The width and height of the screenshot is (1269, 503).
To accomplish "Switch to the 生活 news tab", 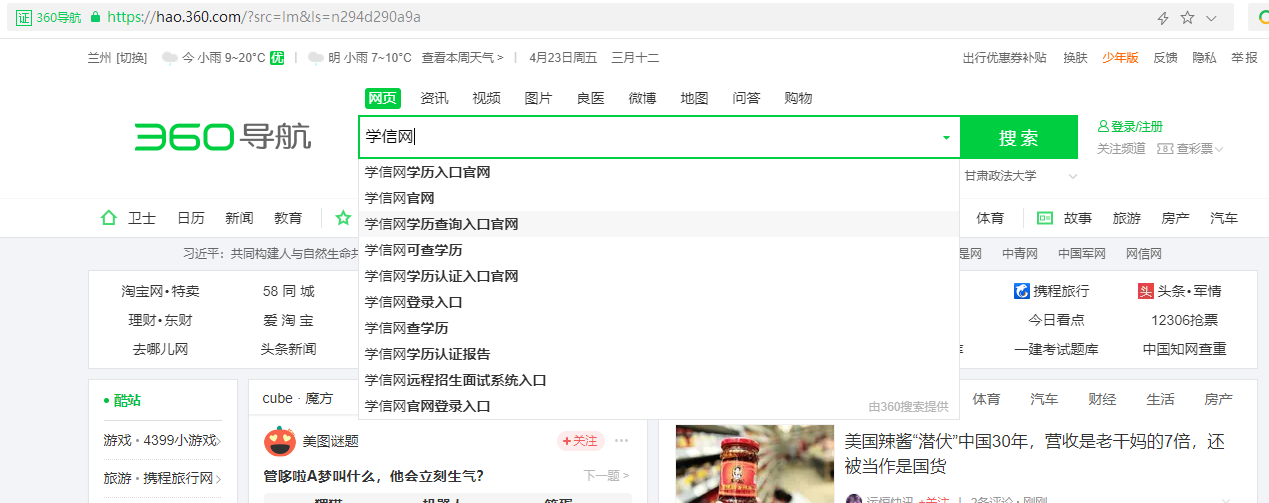I will 1160,399.
